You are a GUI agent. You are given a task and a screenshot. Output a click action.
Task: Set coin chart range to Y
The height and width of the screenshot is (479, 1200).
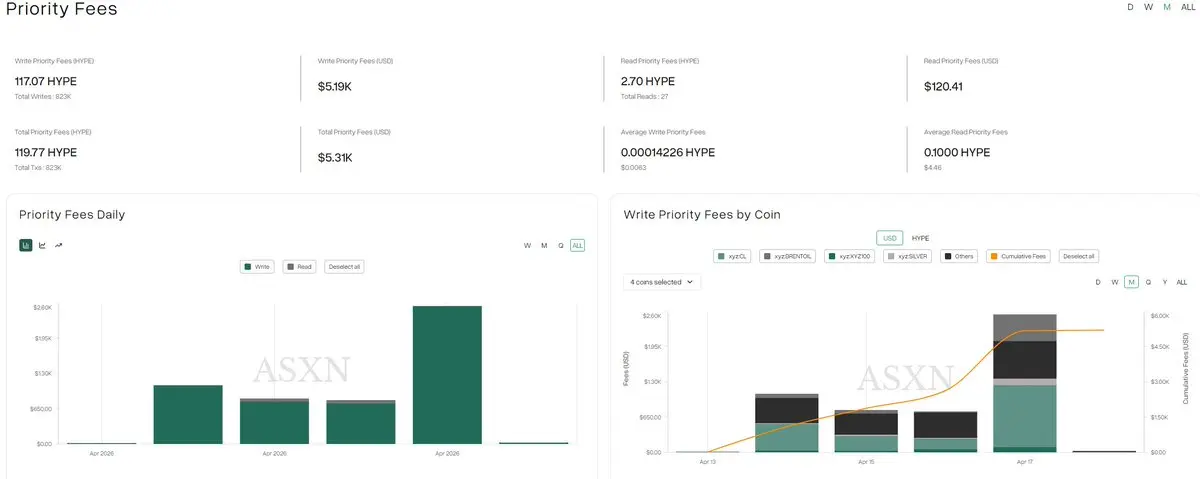1165,282
